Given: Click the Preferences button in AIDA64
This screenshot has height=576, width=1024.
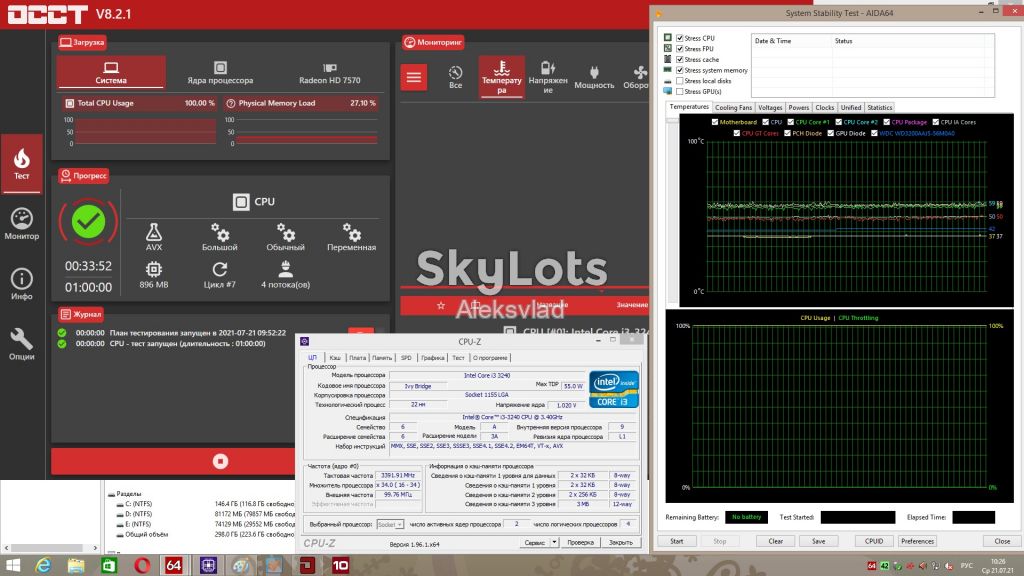Looking at the screenshot, I should tap(918, 541).
